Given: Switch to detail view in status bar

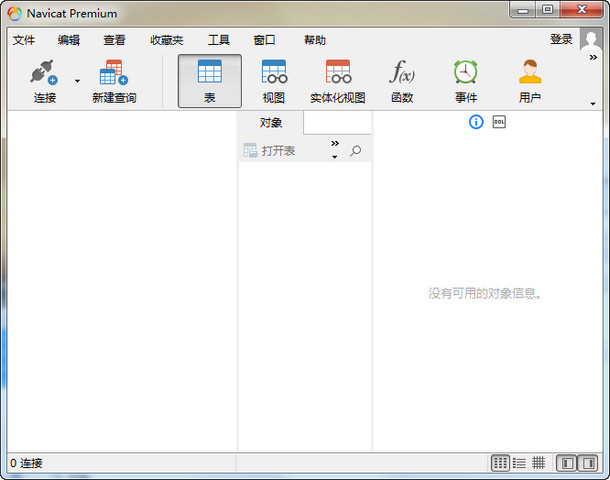Looking at the screenshot, I should click(538, 463).
